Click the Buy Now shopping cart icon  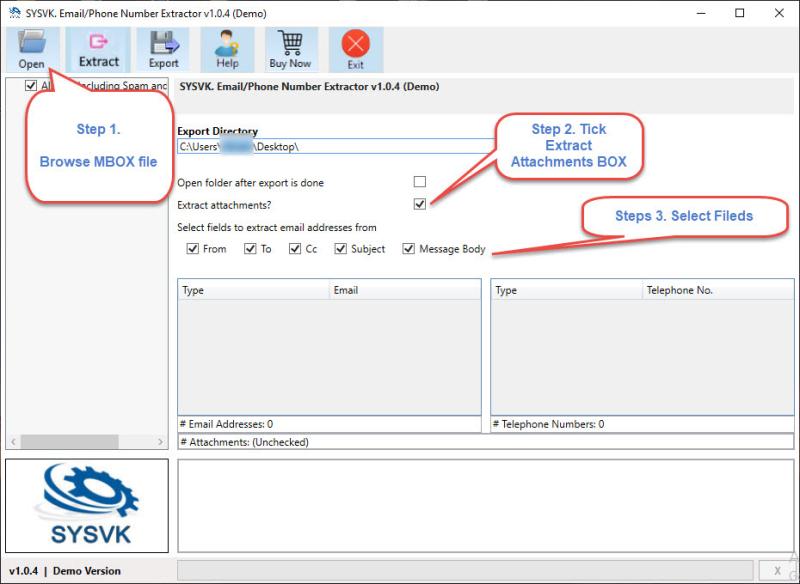pyautogui.click(x=290, y=49)
